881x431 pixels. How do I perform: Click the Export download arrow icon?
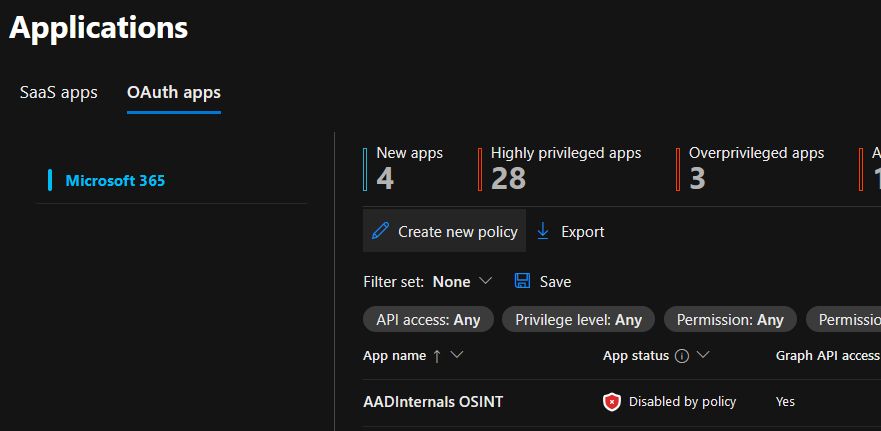[543, 231]
